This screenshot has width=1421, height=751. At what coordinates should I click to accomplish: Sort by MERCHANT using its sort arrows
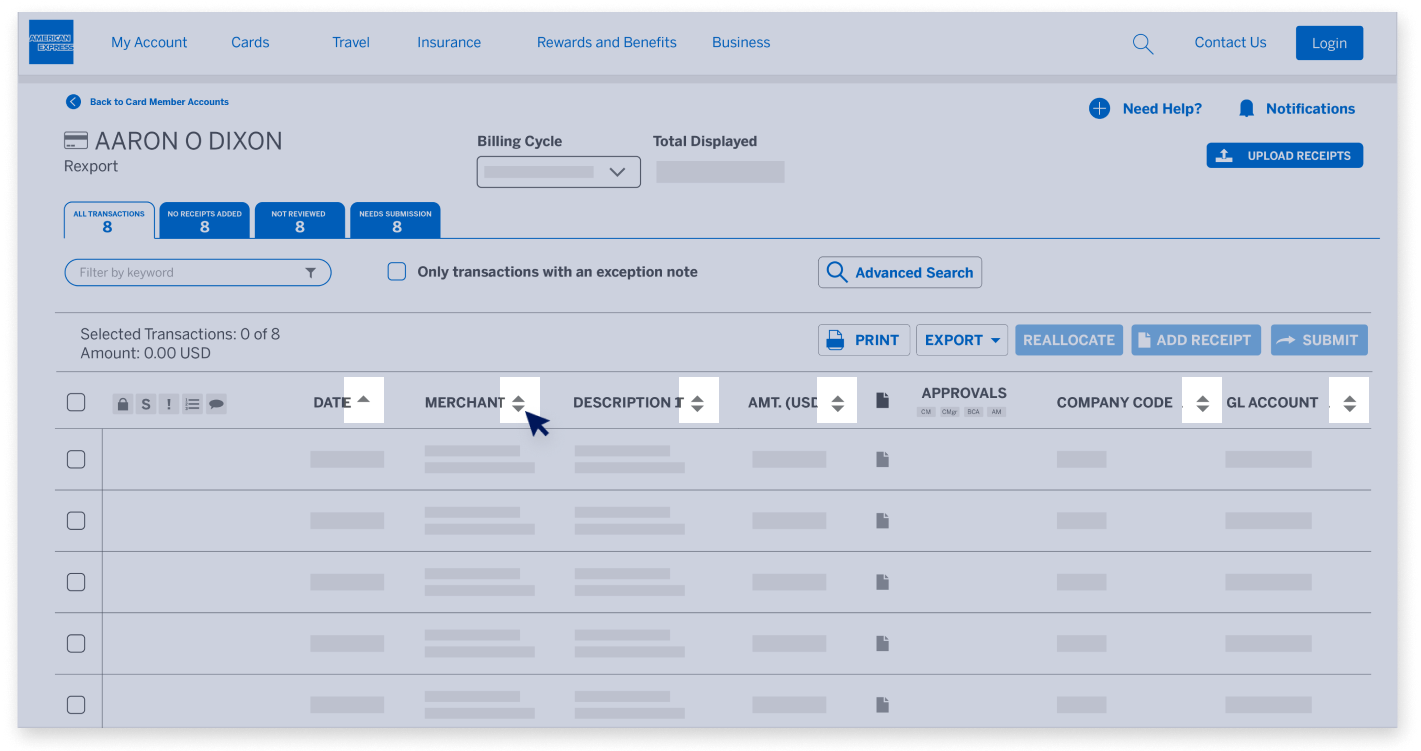[x=519, y=402]
